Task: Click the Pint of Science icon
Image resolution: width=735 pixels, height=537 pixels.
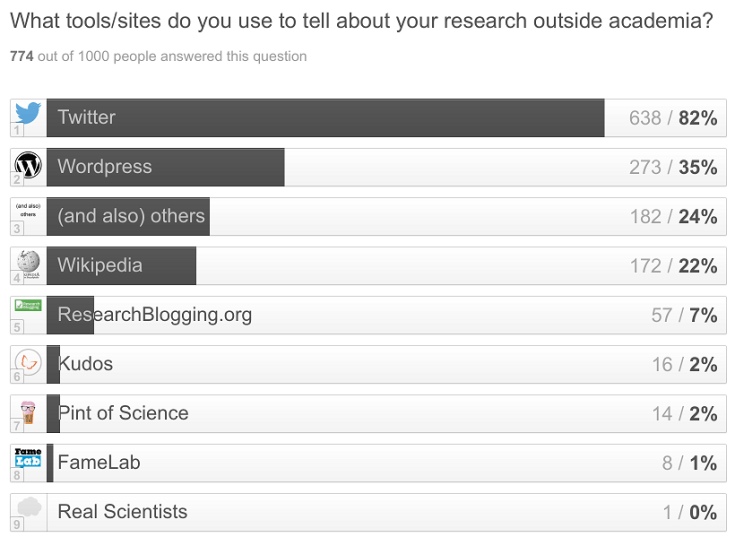Action: pyautogui.click(x=29, y=411)
